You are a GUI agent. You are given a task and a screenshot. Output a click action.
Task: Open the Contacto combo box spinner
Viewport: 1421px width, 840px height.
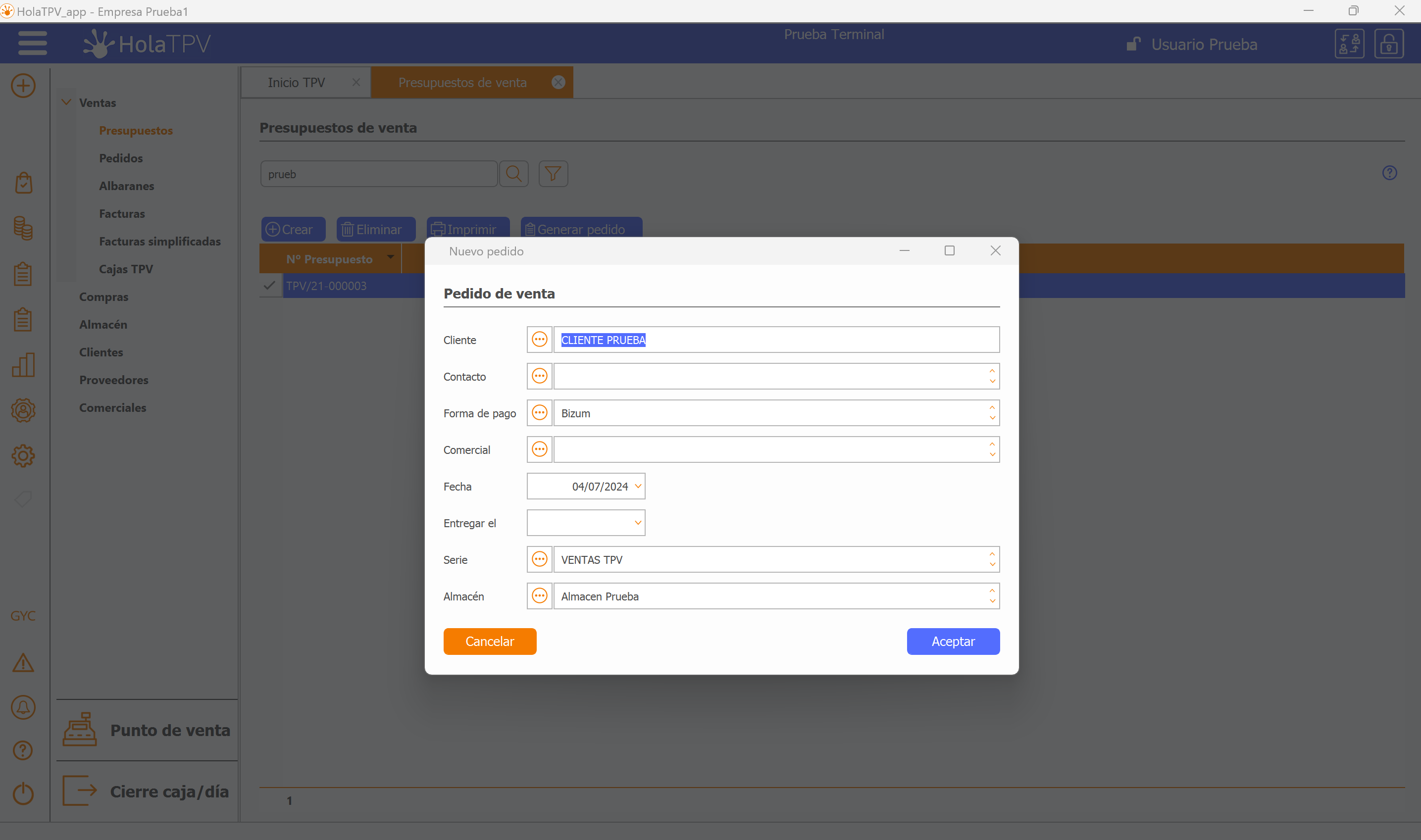(x=992, y=376)
